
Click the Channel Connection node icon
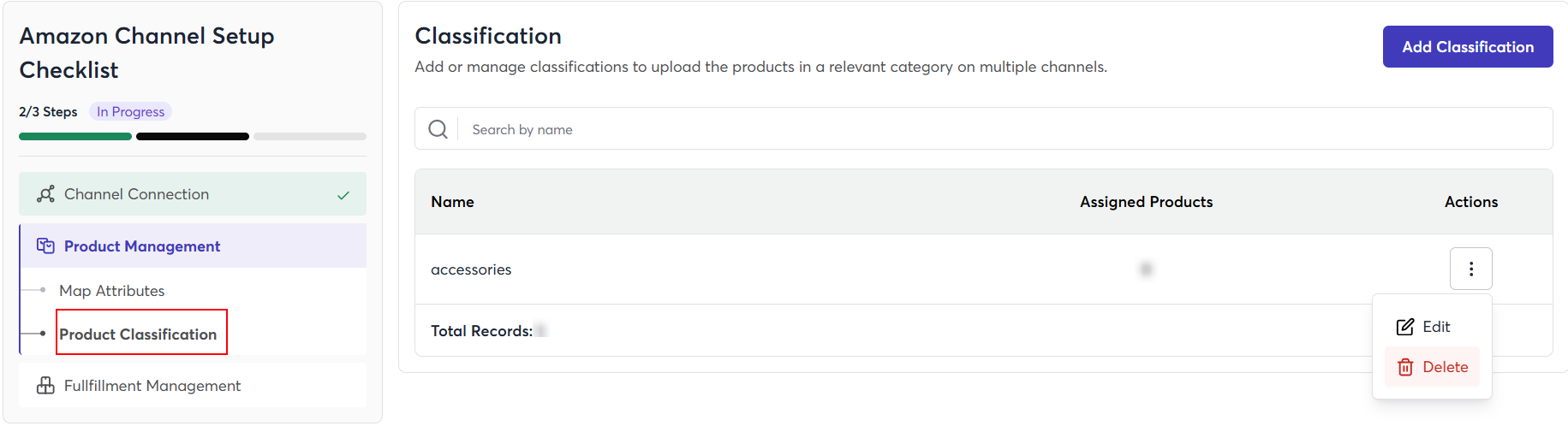[x=46, y=194]
